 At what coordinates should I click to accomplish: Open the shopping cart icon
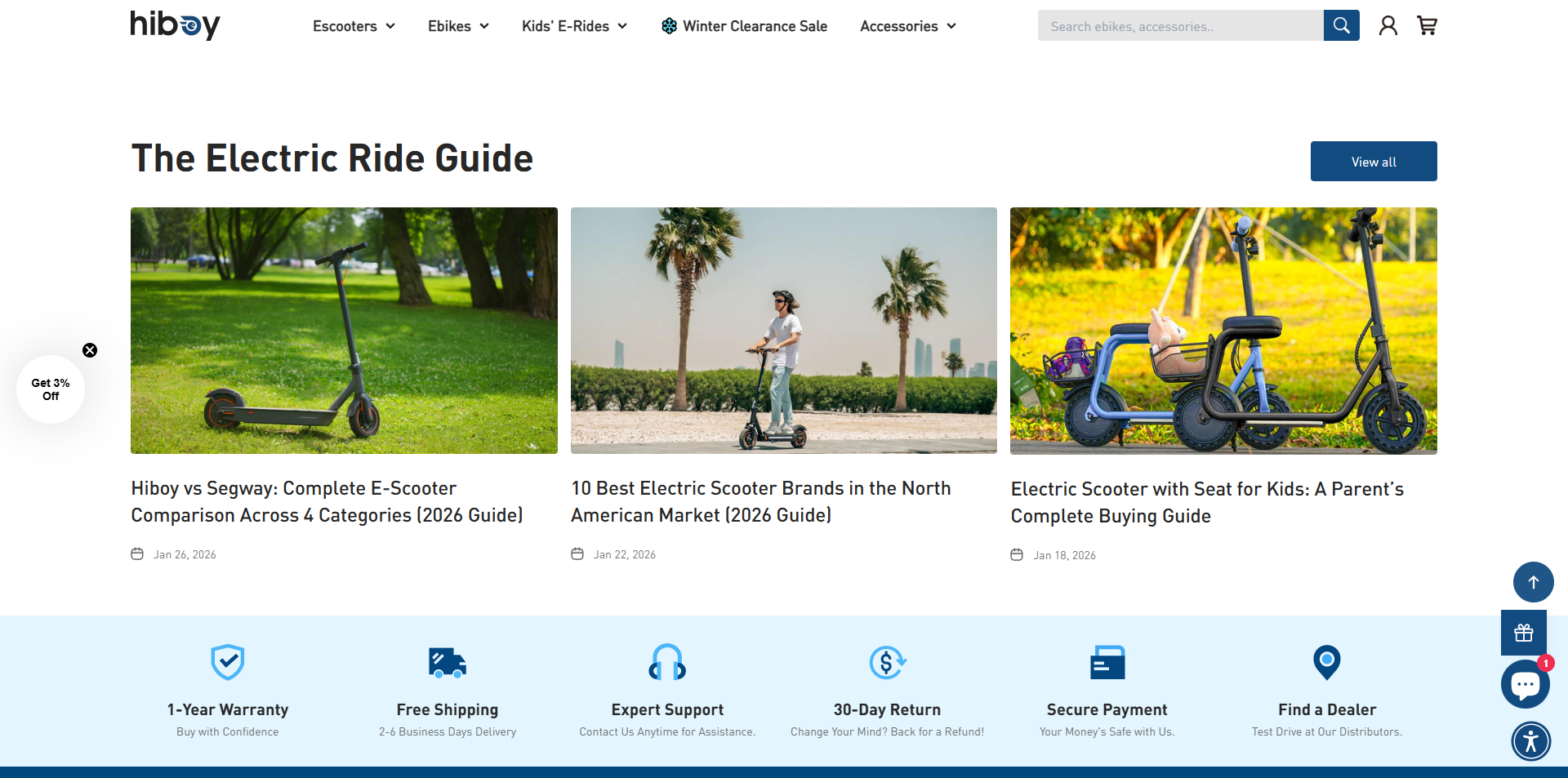pos(1427,26)
